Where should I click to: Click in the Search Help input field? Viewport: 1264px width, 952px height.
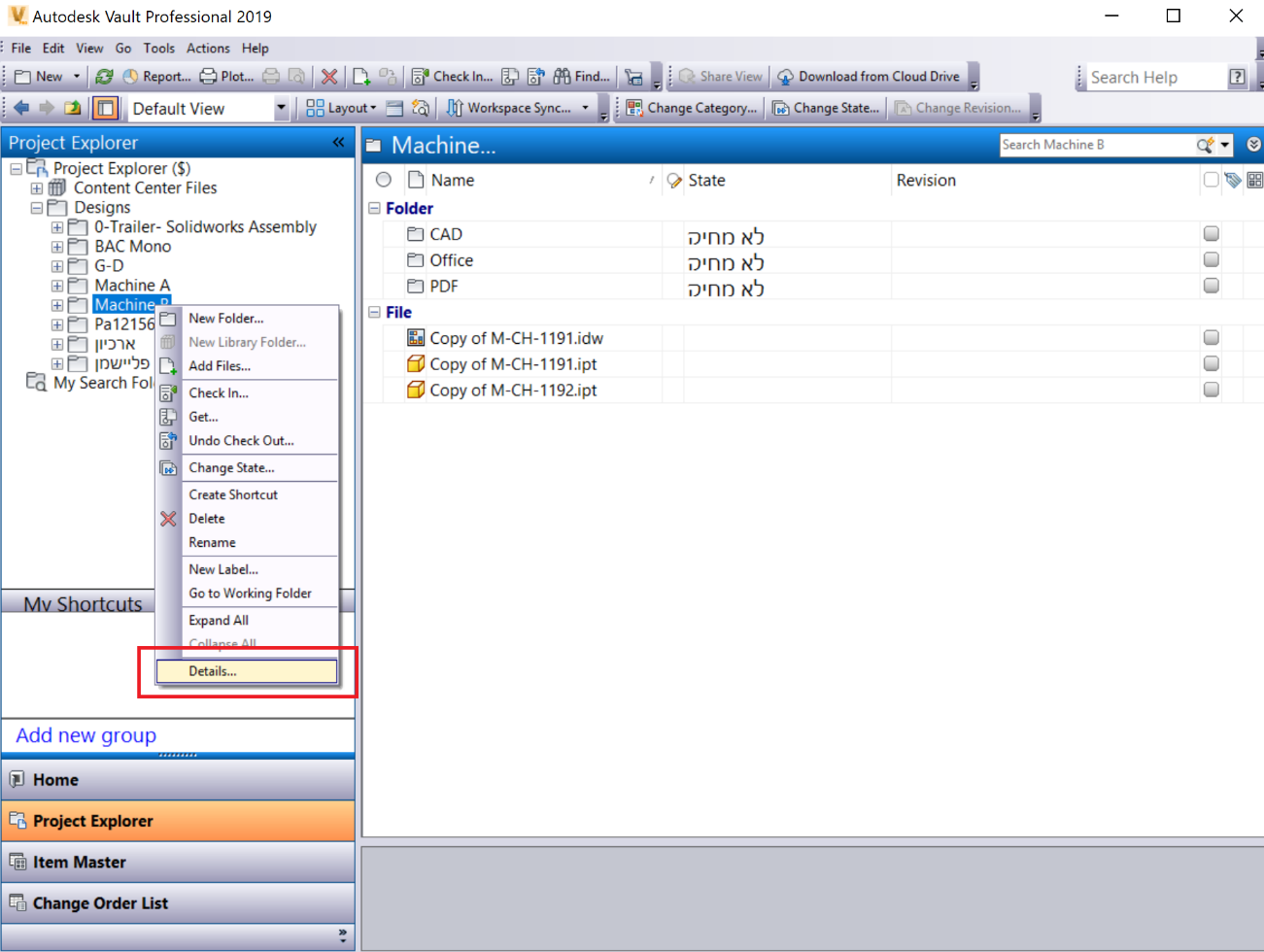[x=1154, y=77]
